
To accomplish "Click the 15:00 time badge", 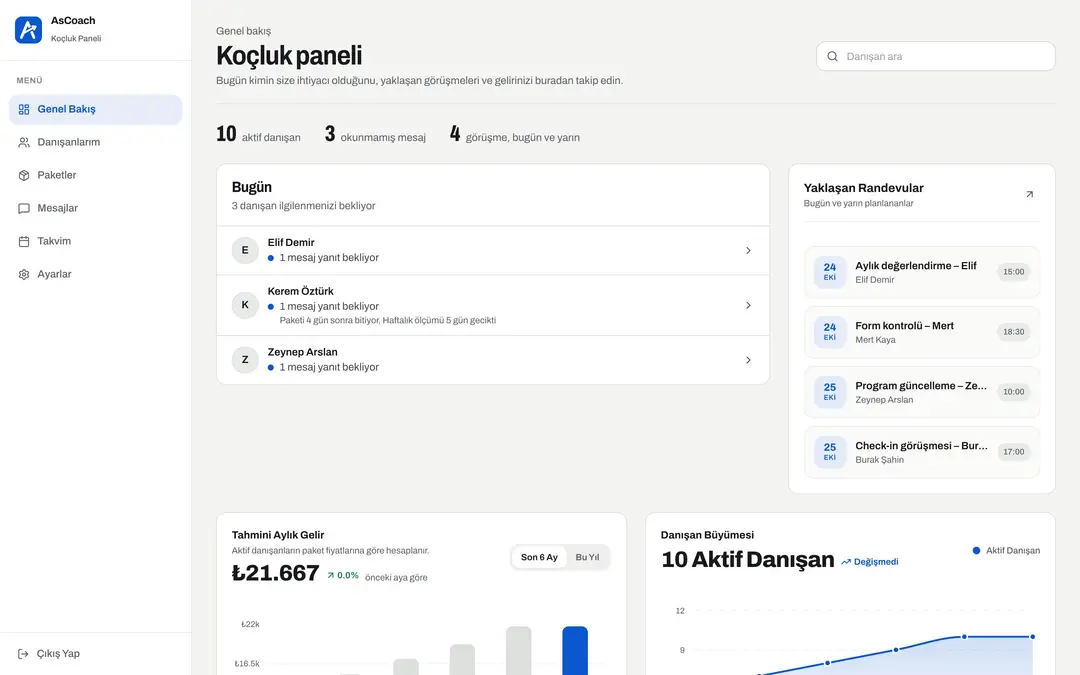I will point(1013,272).
